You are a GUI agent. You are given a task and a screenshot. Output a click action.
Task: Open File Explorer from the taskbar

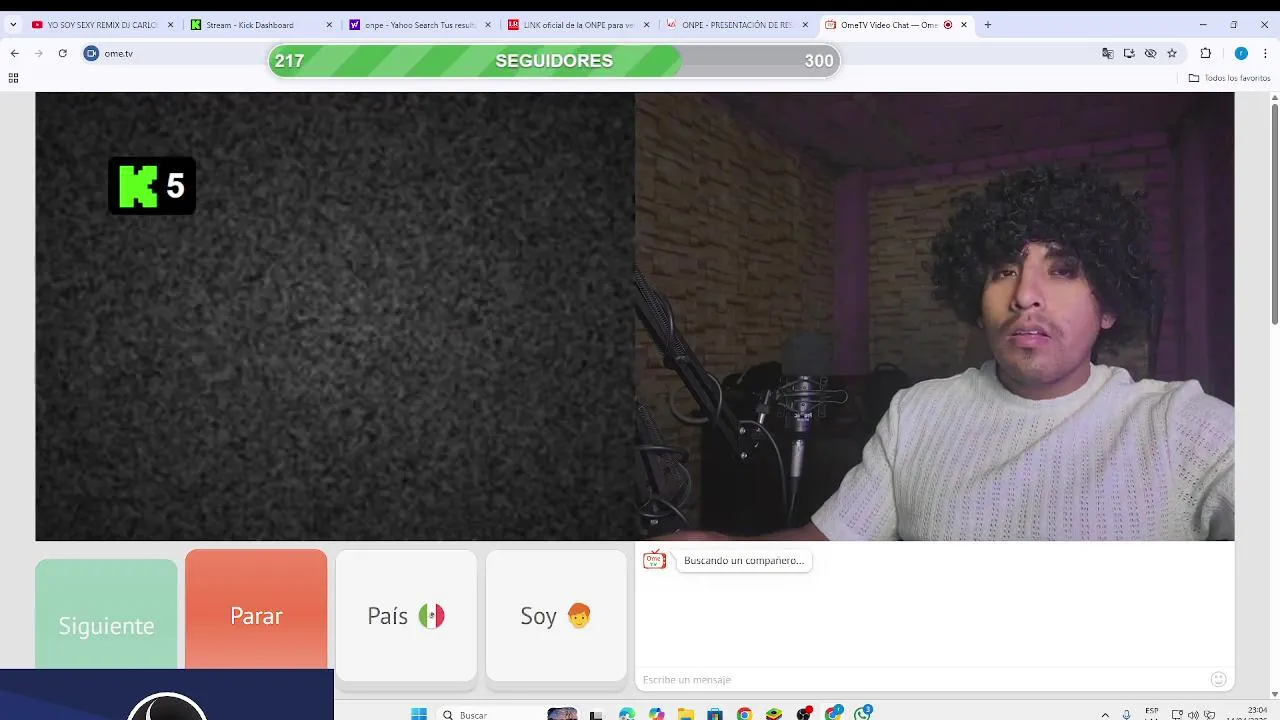point(685,714)
